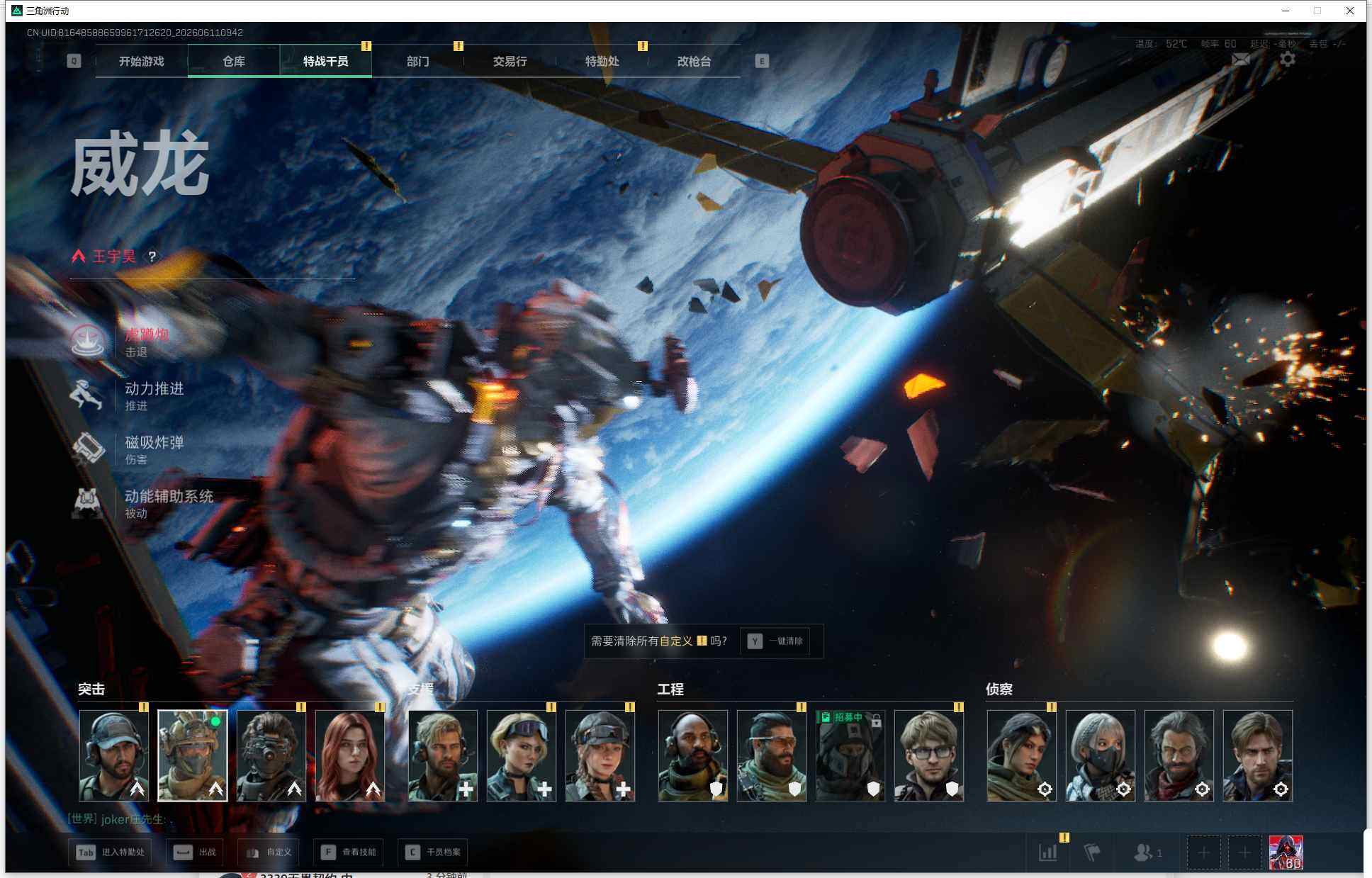The image size is (1372, 878).
Task: Switch to the 仓库 tab
Action: 234,61
